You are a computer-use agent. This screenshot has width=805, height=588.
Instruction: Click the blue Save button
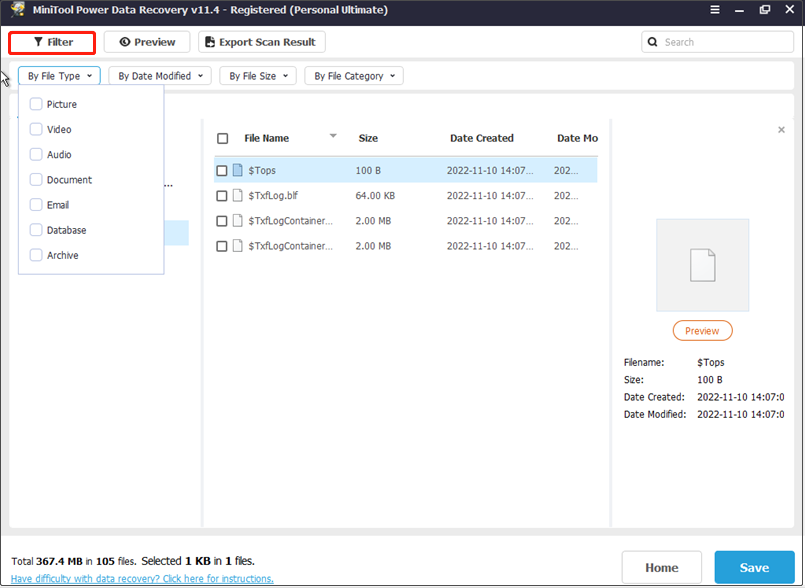tap(754, 567)
